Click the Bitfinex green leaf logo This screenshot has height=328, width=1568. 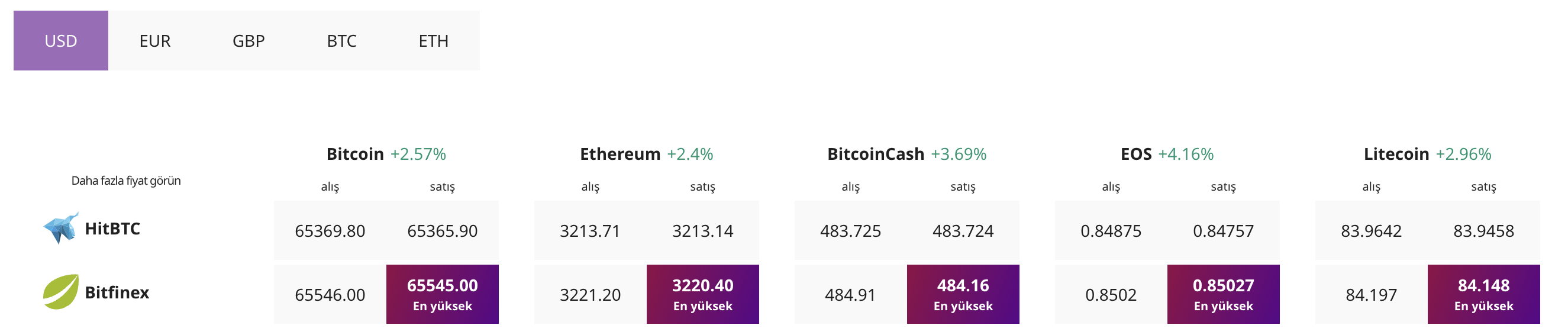[61, 292]
